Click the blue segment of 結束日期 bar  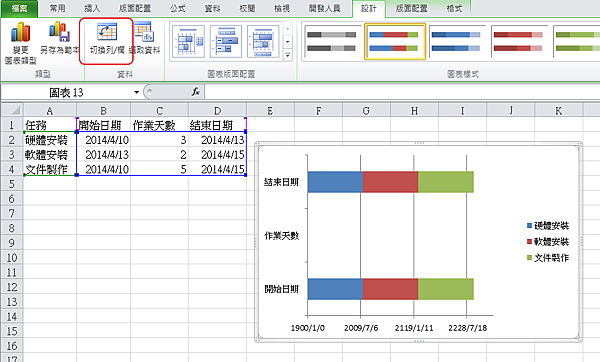[x=335, y=182]
